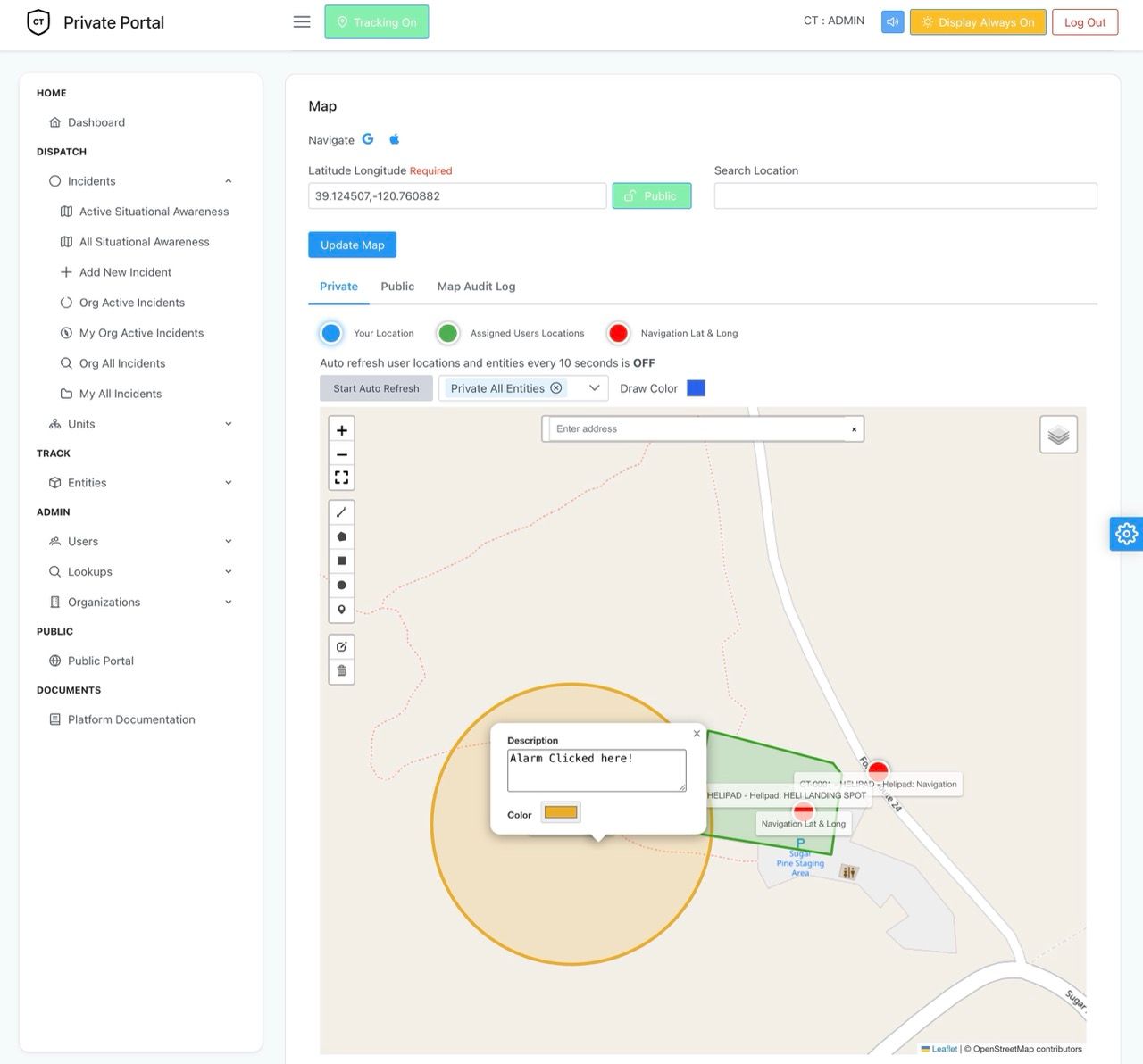Toggle fullscreen map view
The height and width of the screenshot is (1064, 1143).
point(341,478)
